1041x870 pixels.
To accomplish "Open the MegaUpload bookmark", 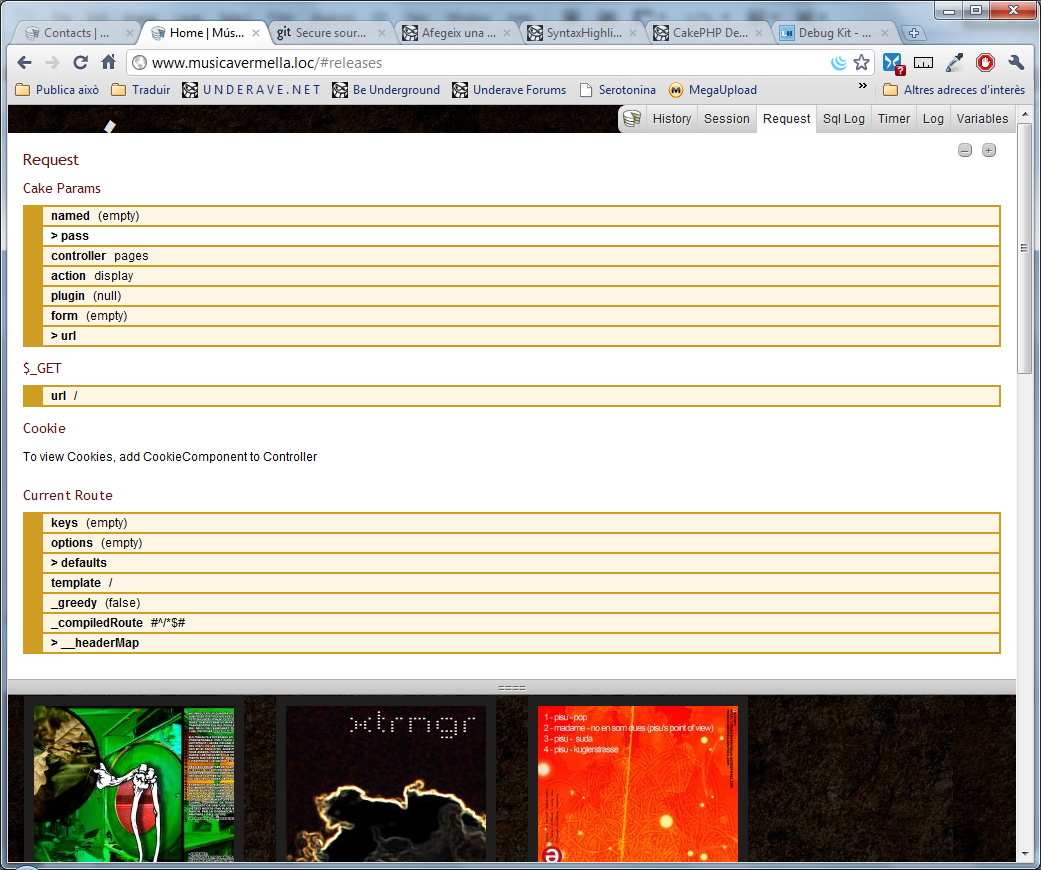I will point(713,90).
